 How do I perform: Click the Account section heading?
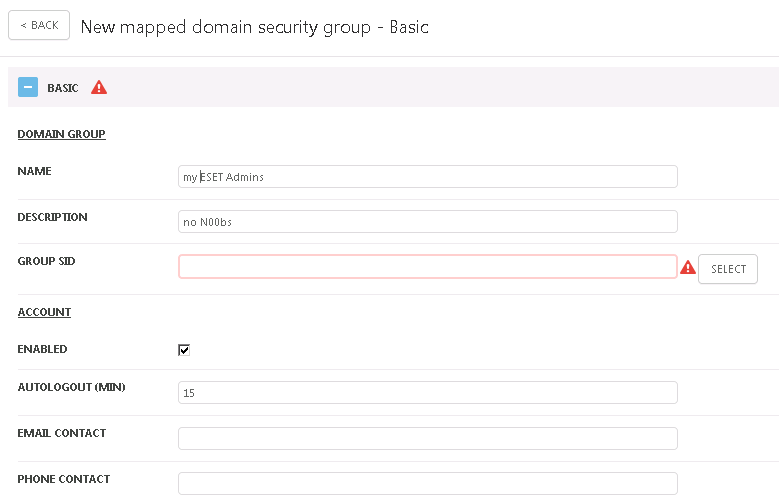[x=44, y=312]
